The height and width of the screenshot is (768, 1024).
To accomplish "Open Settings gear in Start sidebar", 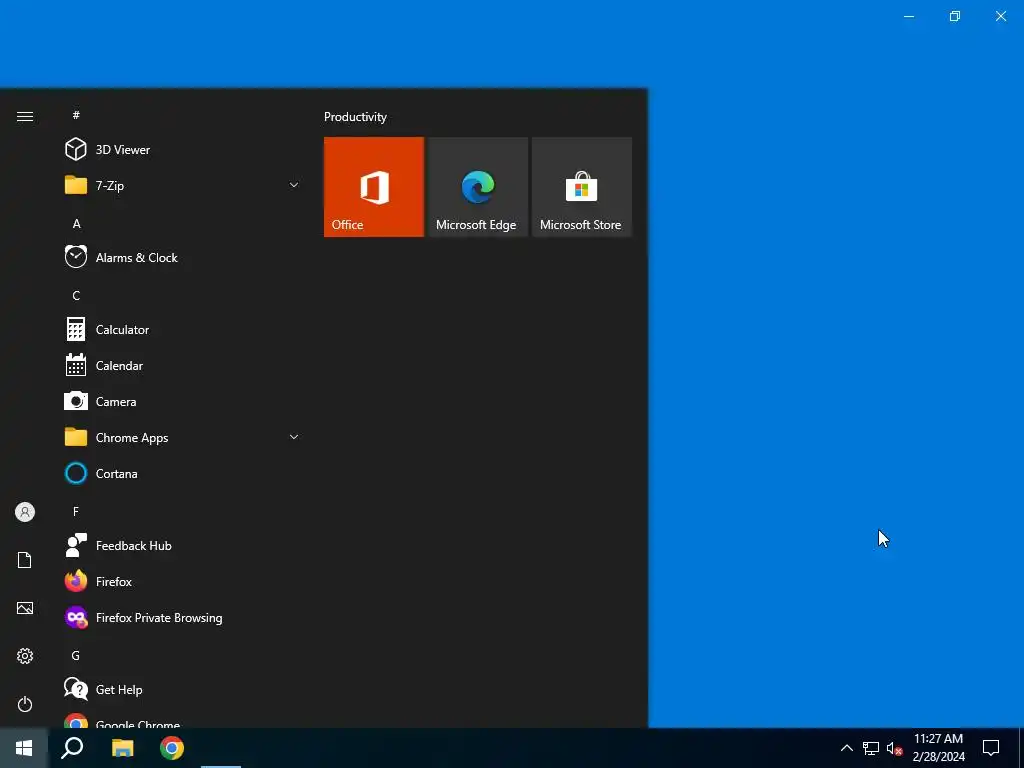I will (25, 656).
